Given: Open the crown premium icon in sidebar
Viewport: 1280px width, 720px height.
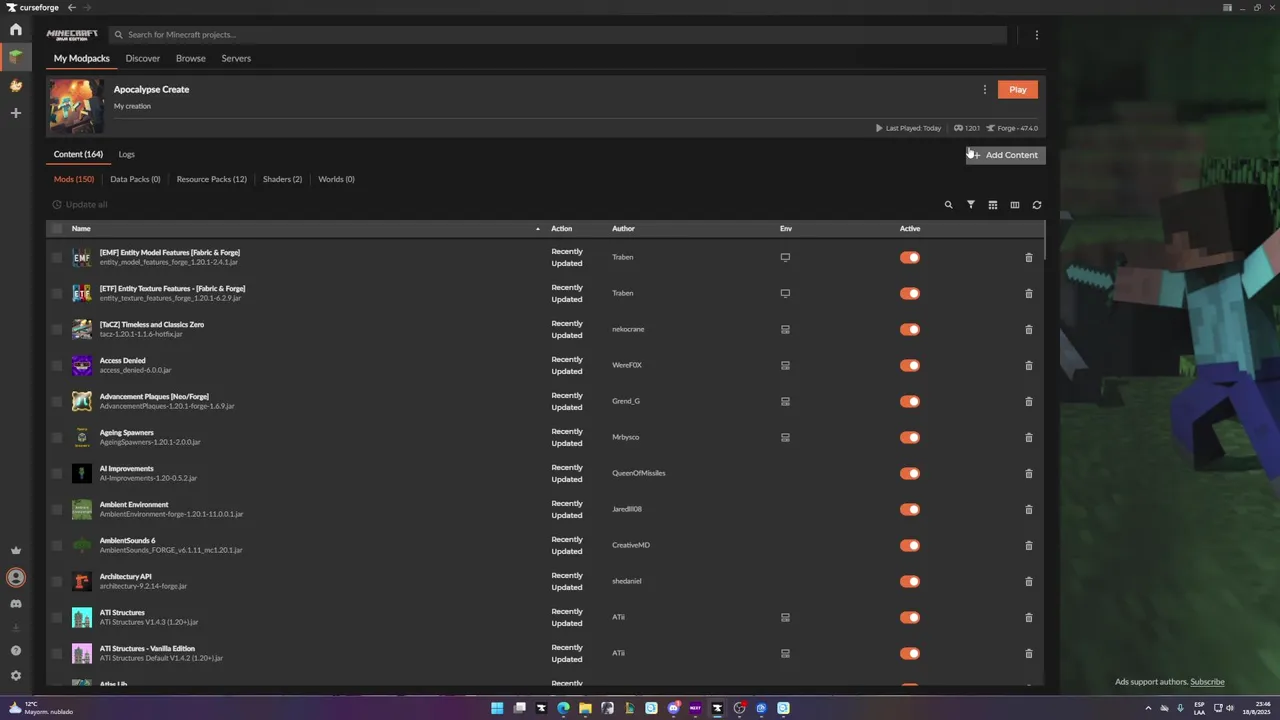Looking at the screenshot, I should [15, 550].
